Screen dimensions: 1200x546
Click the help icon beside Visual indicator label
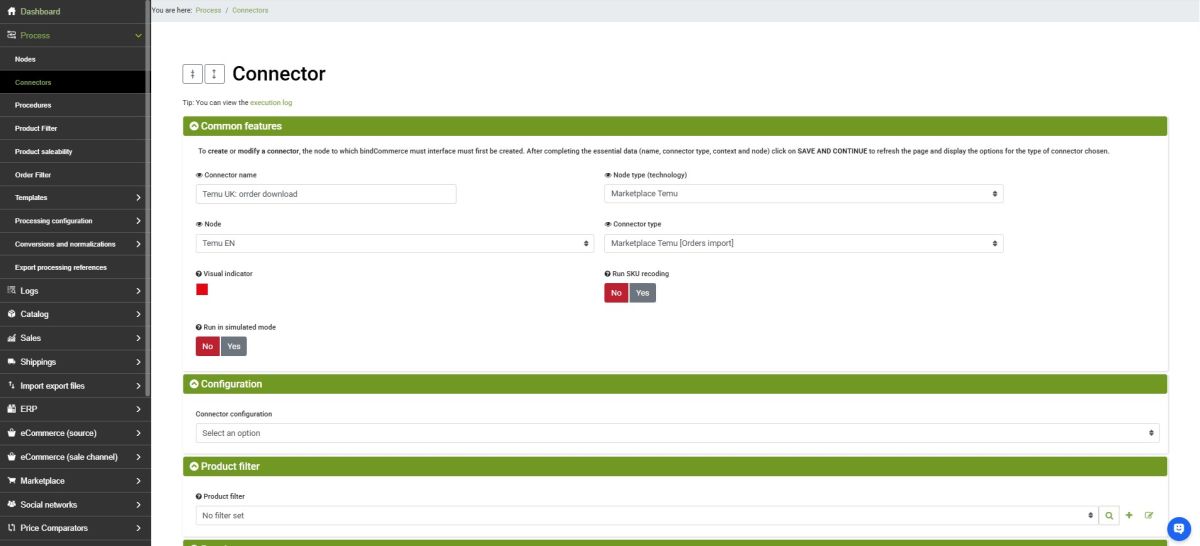(x=199, y=274)
